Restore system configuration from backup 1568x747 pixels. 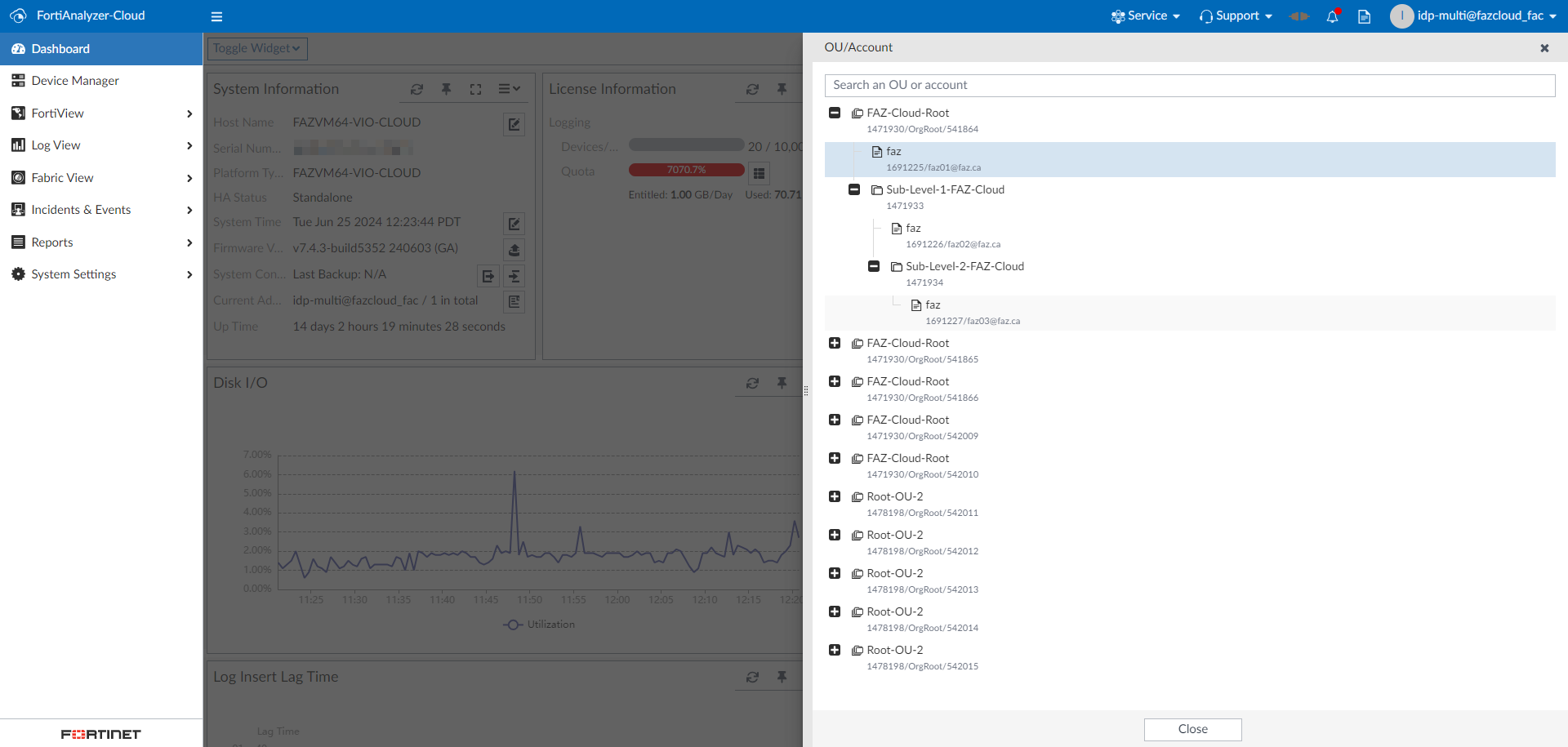pos(514,276)
